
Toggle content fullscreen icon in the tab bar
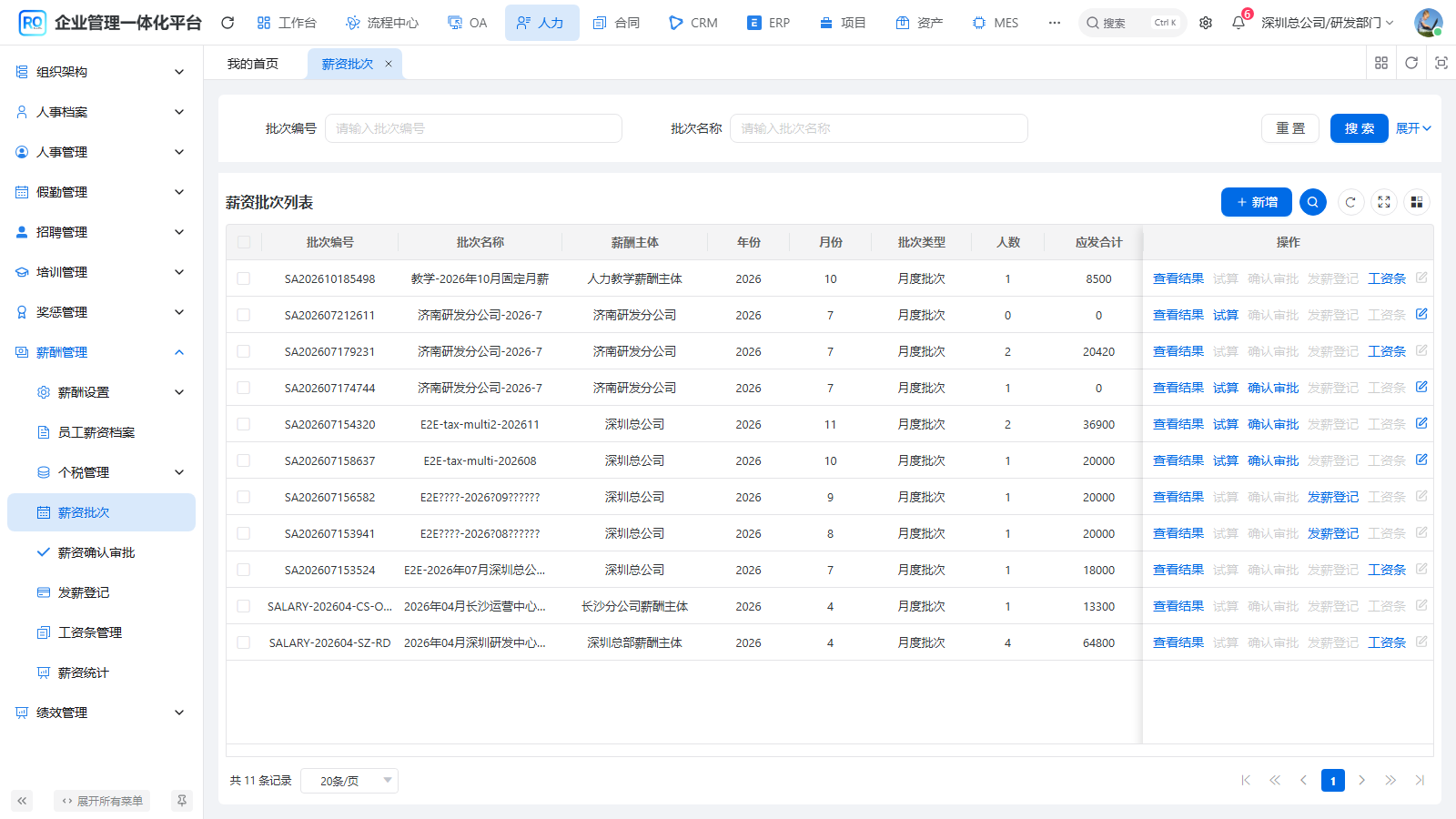pos(1441,63)
